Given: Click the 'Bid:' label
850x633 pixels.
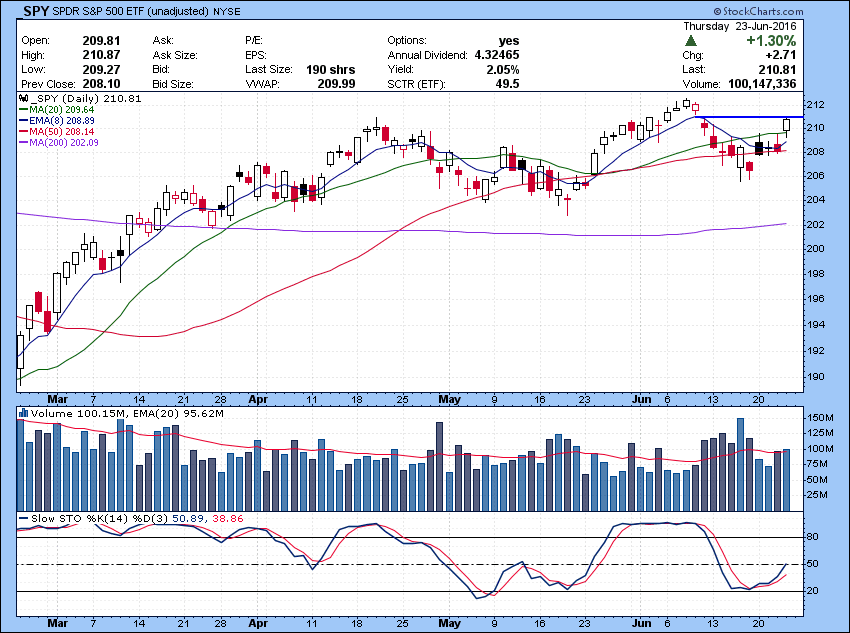Looking at the screenshot, I should (162, 69).
